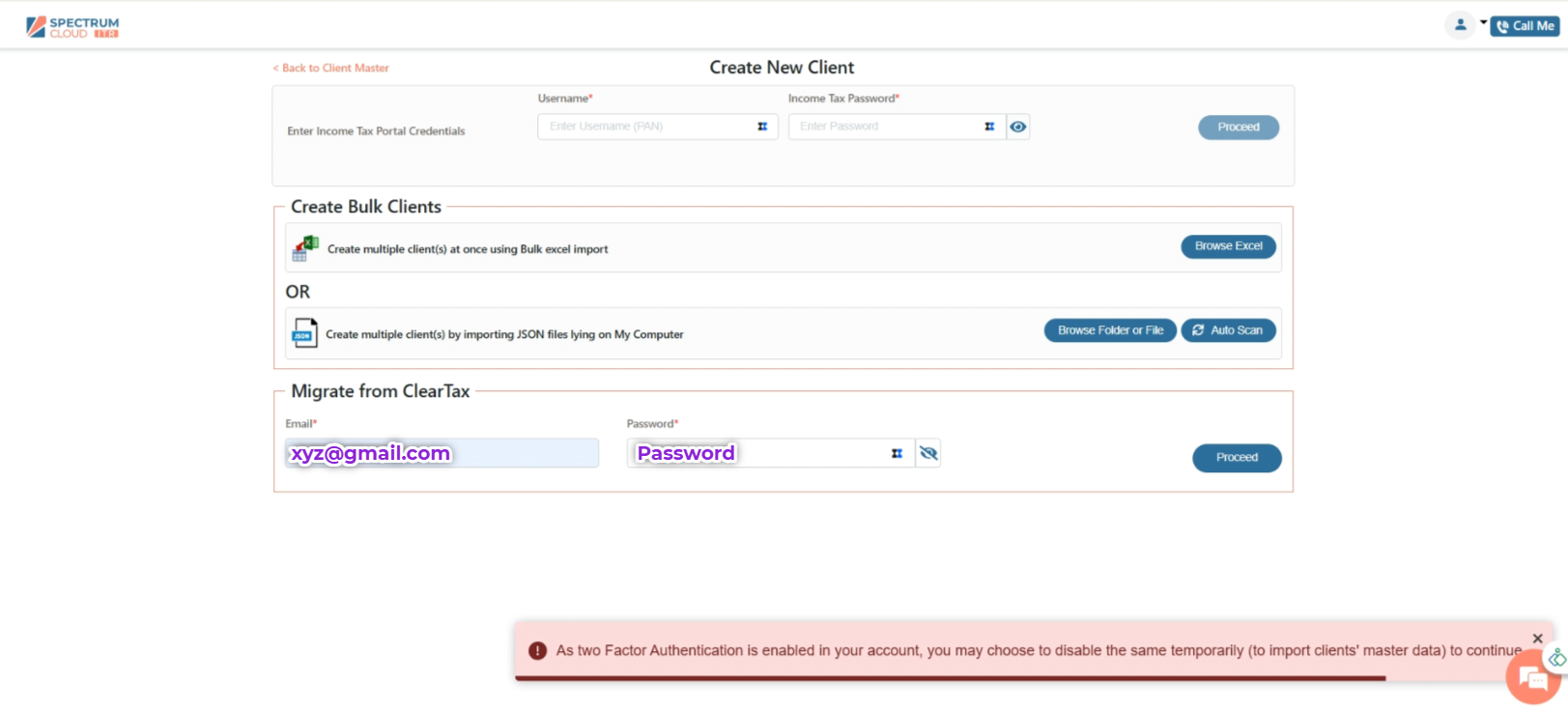Toggle Income Tax Password visibility eye
The height and width of the screenshot is (711, 1568).
tap(1018, 127)
